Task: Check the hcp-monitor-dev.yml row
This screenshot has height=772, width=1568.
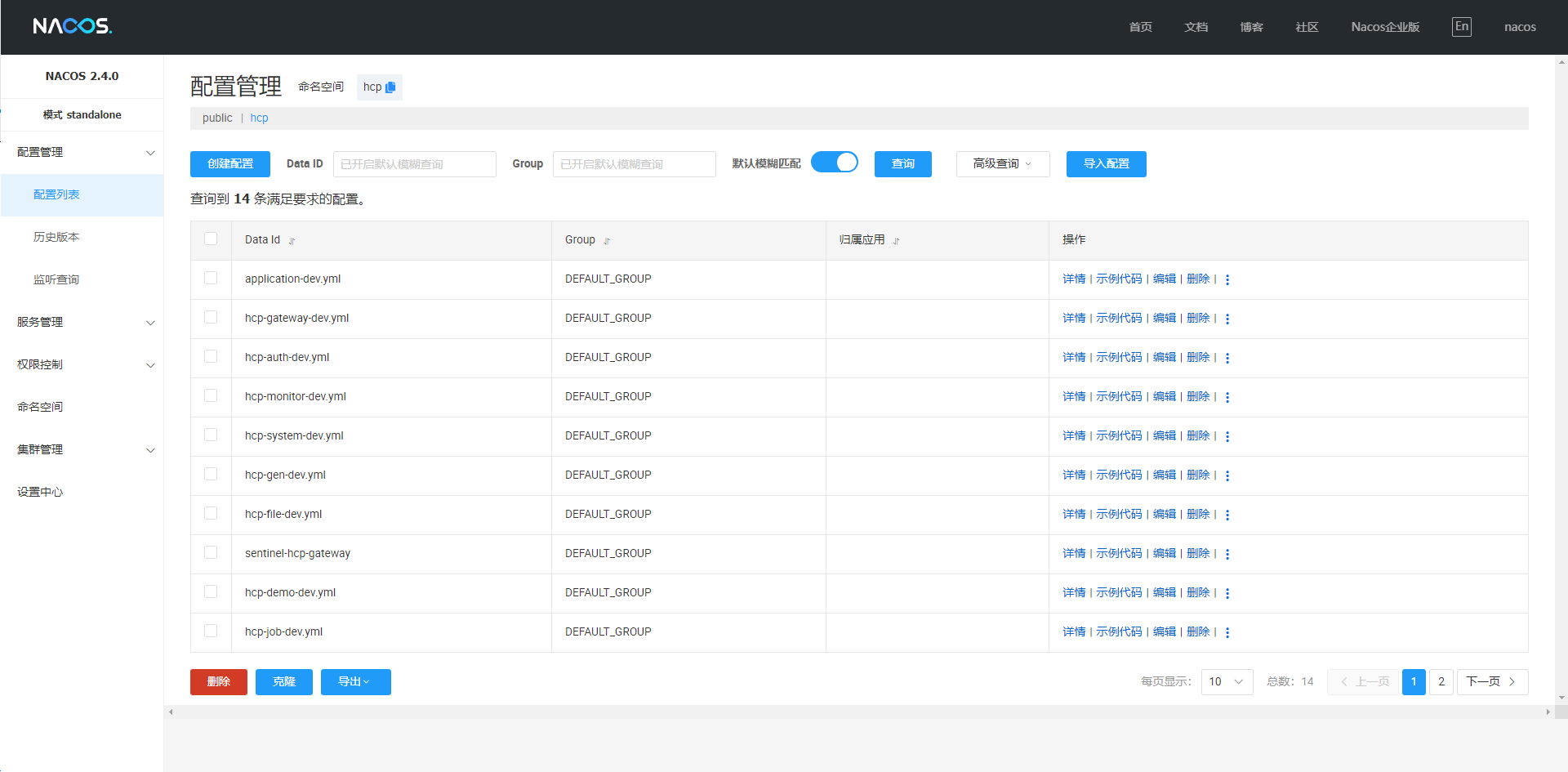Action: (211, 395)
